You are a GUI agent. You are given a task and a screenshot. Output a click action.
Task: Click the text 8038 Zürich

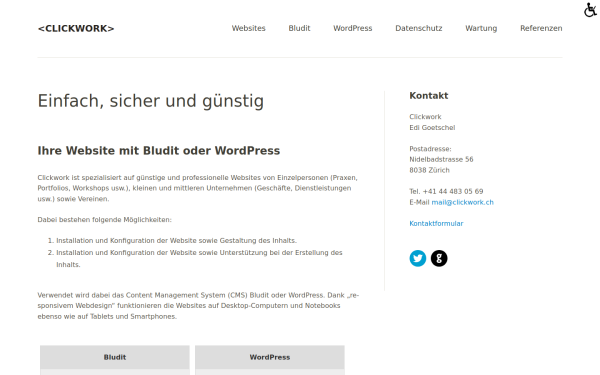429,170
